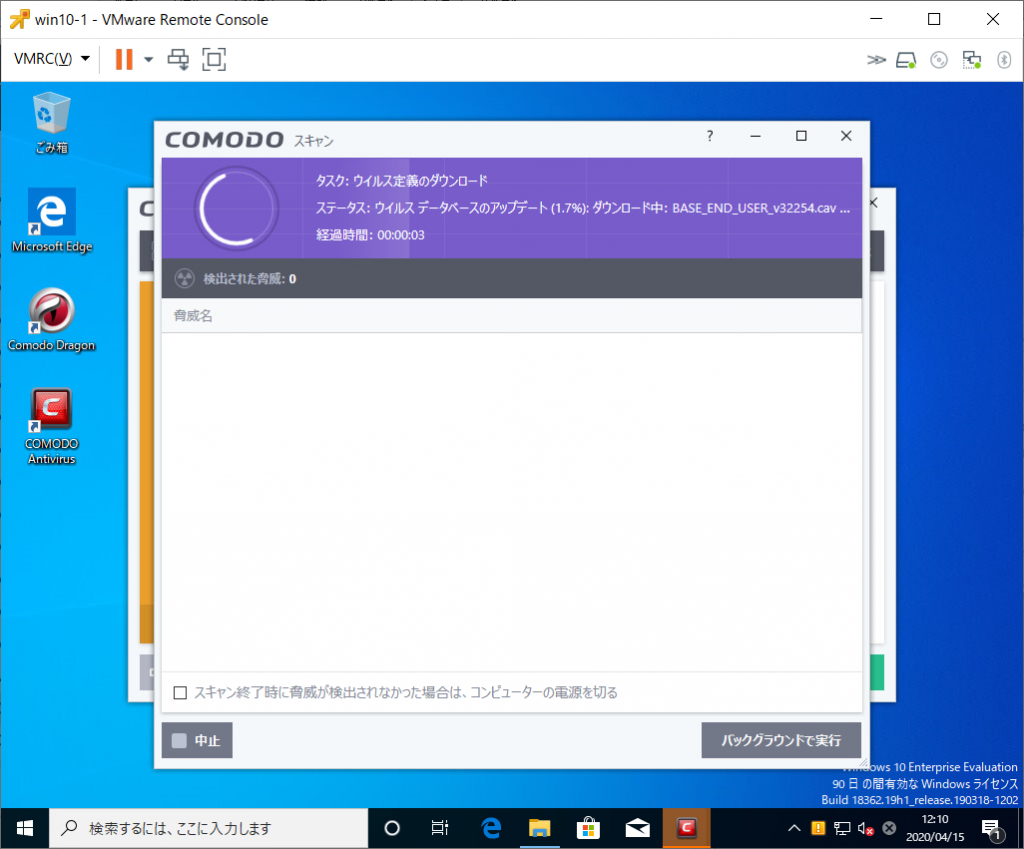The width and height of the screenshot is (1024, 849).
Task: Open the Action Center notifications icon
Action: coord(992,829)
